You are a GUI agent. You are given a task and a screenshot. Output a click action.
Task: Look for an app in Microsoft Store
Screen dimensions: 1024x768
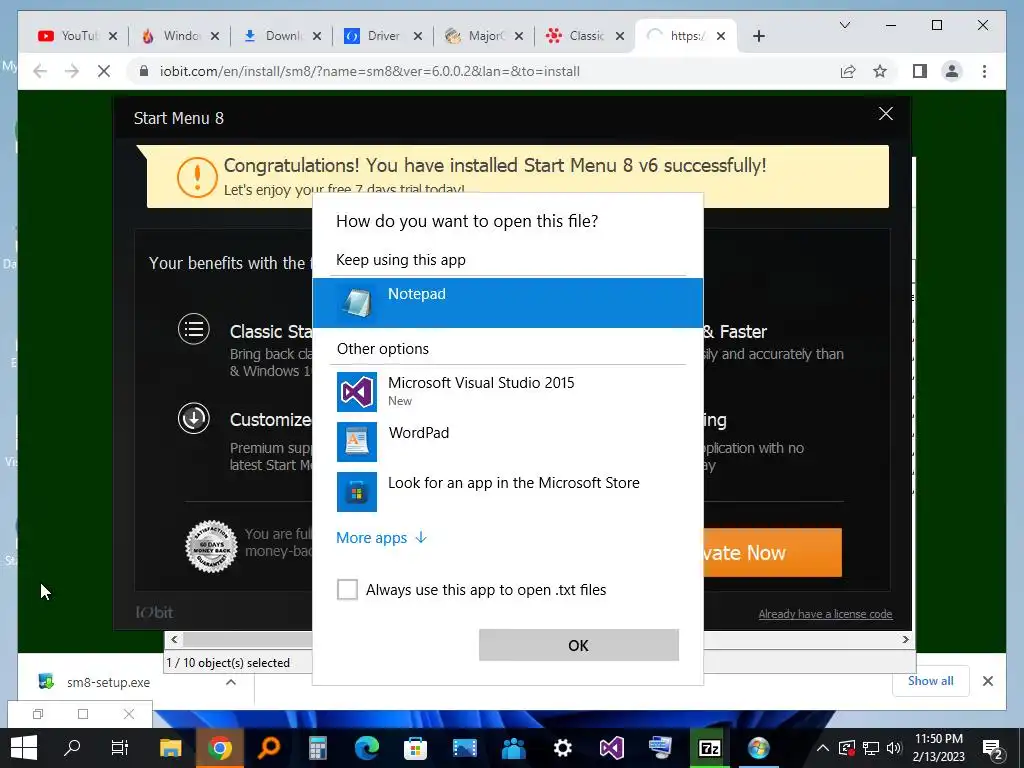coord(507,492)
